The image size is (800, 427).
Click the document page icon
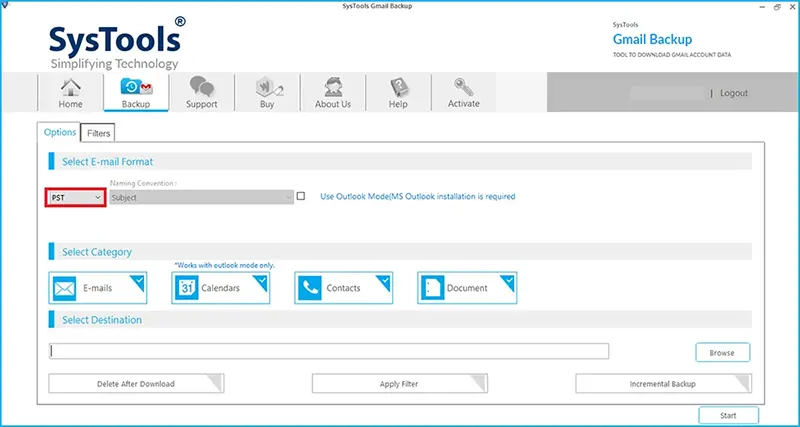click(x=433, y=289)
